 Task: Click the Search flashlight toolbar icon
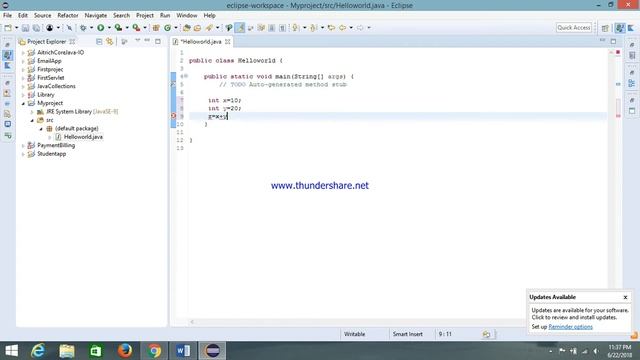[x=209, y=28]
